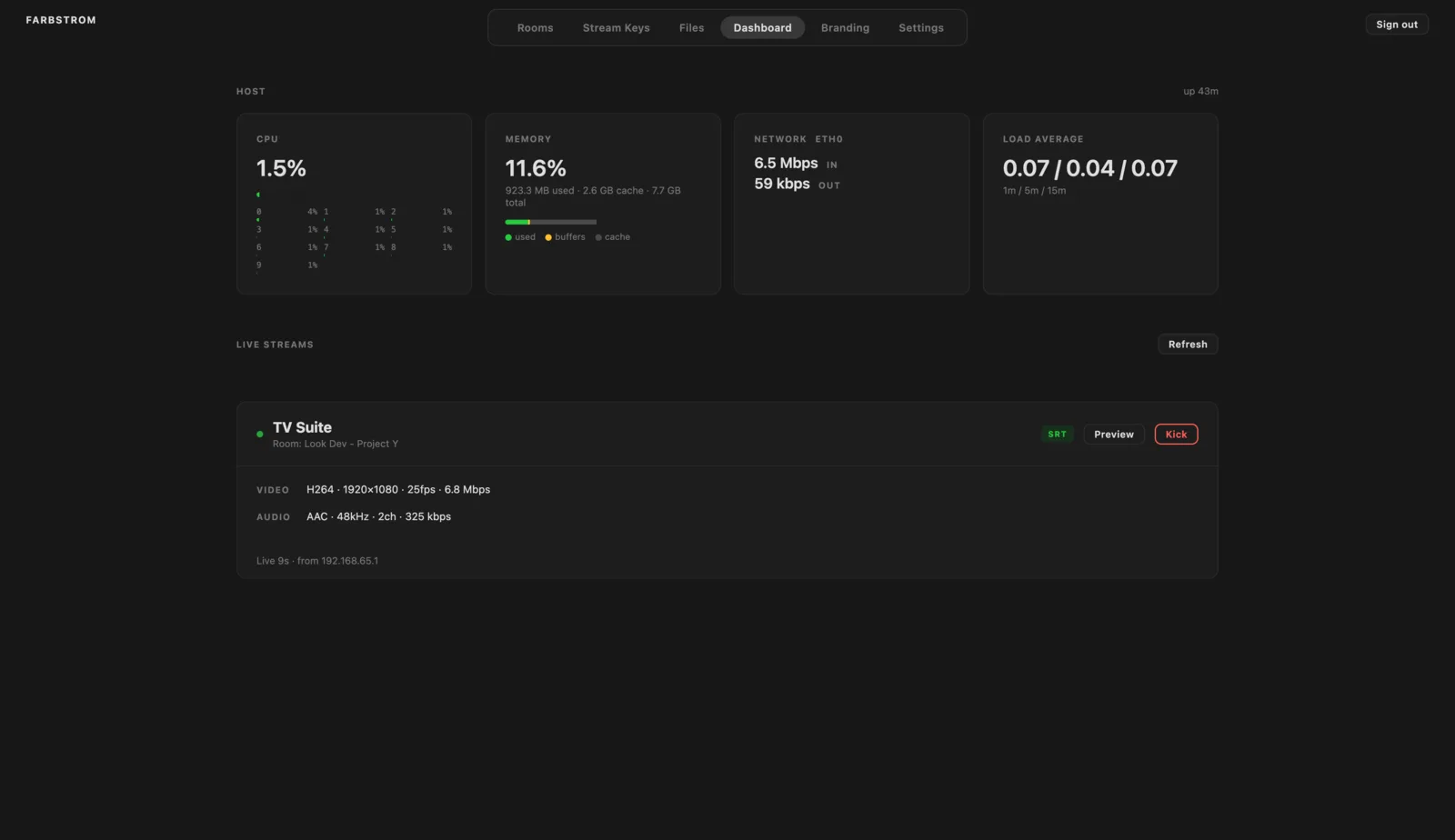
Task: Click the 6.5 Mbps inbound value
Action: [786, 163]
